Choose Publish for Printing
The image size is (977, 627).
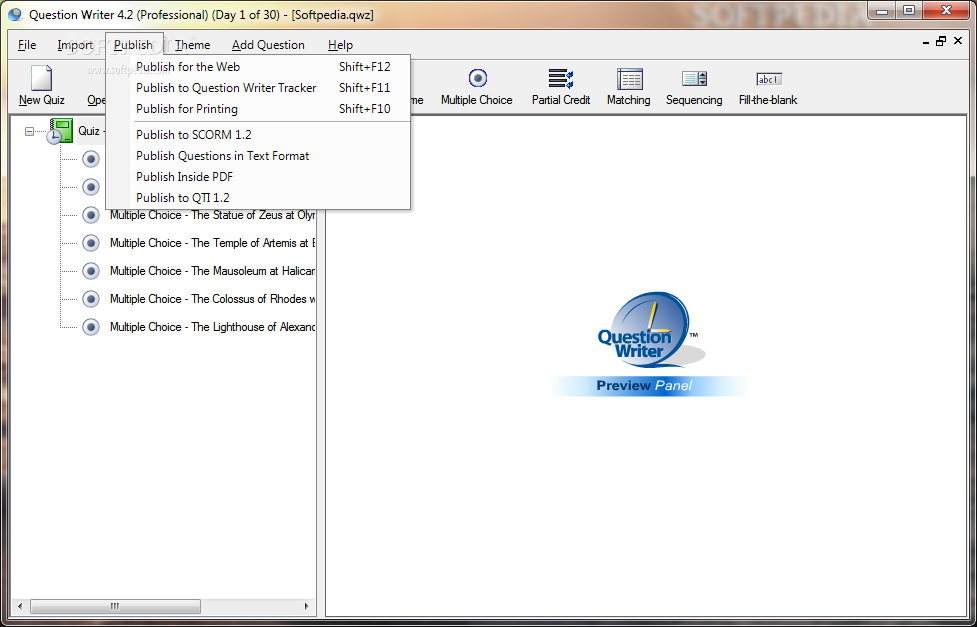(258, 109)
